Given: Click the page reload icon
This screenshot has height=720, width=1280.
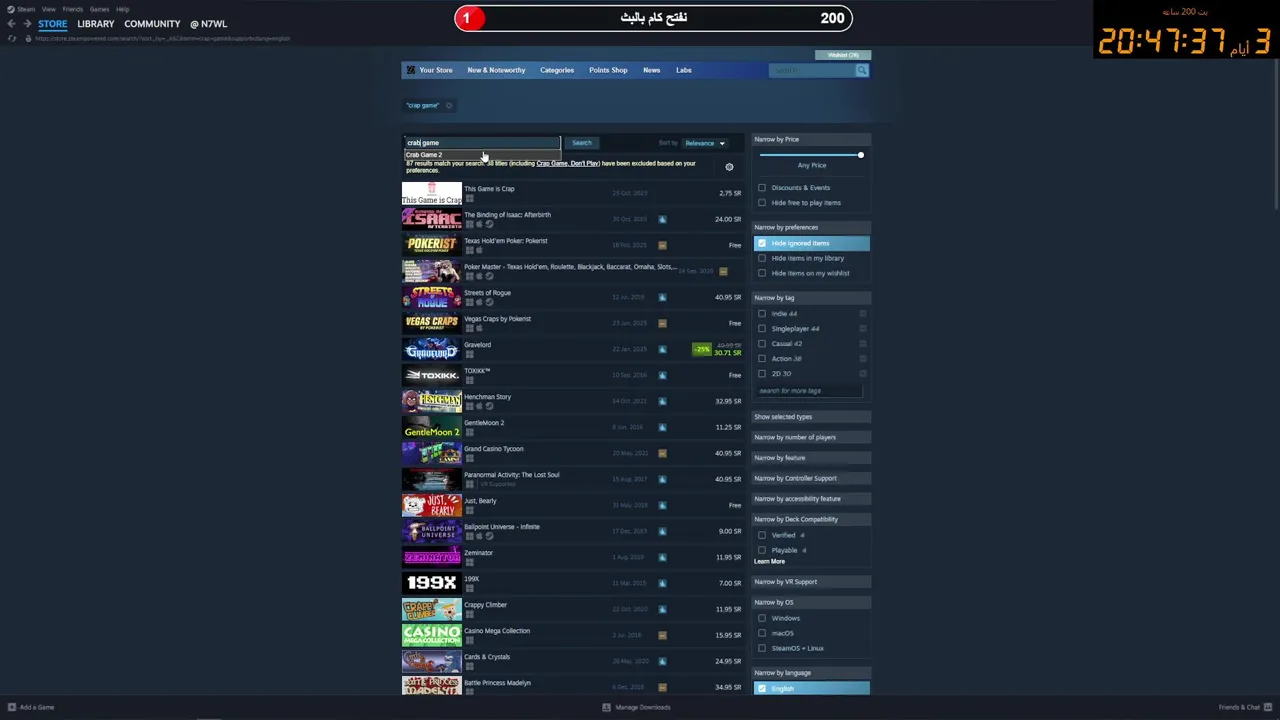Looking at the screenshot, I should click(12, 38).
